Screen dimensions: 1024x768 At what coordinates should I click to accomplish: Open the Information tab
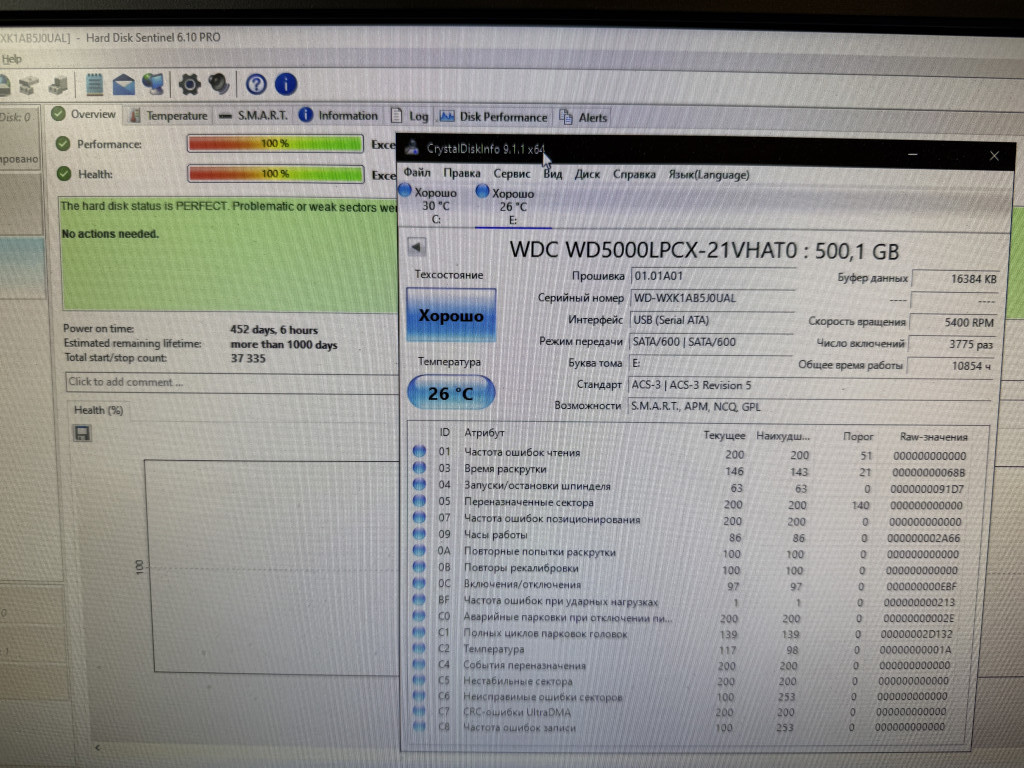(x=338, y=116)
